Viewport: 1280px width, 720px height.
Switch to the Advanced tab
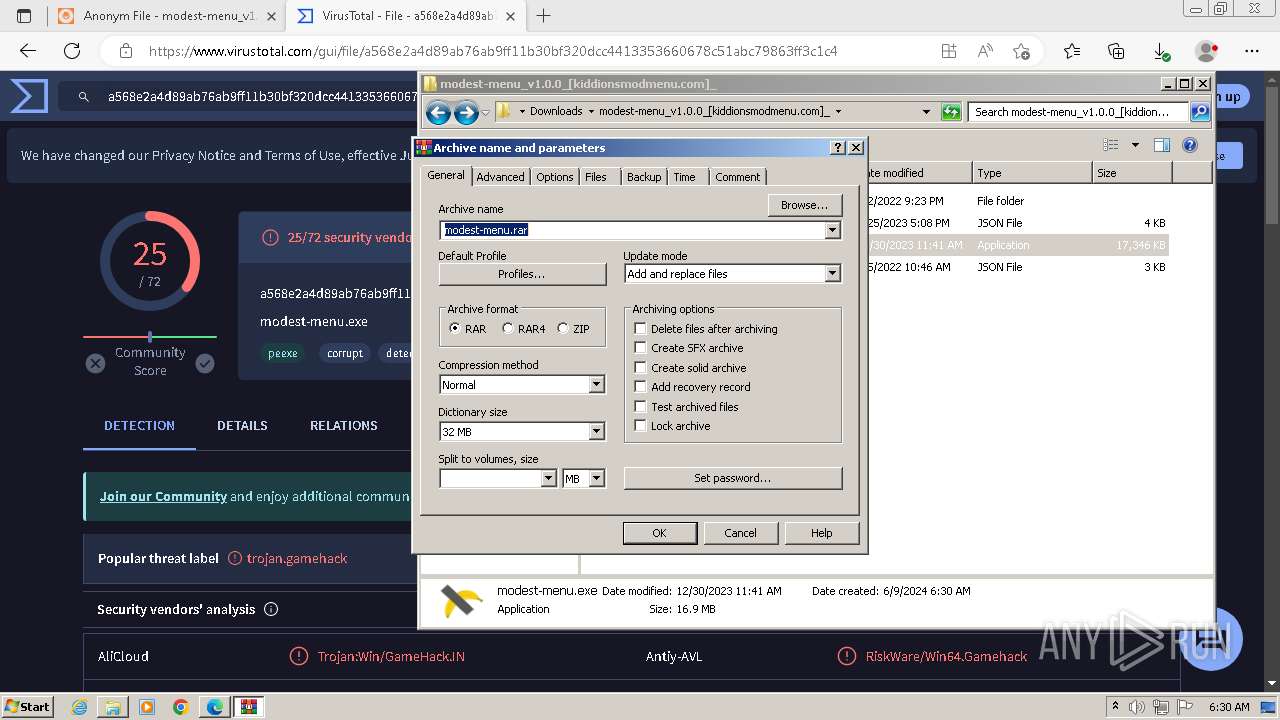point(500,177)
